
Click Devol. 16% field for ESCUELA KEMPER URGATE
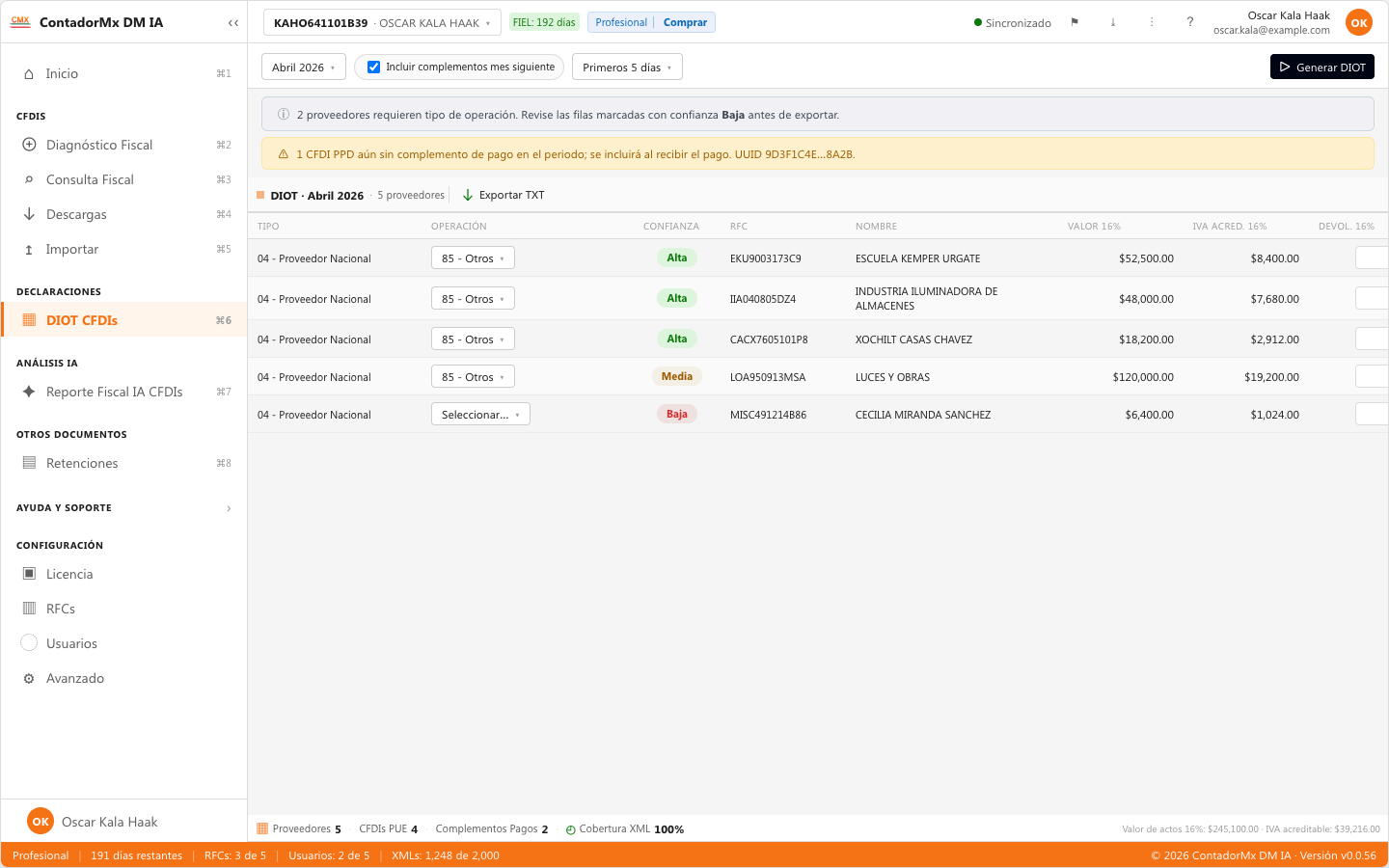point(1372,258)
